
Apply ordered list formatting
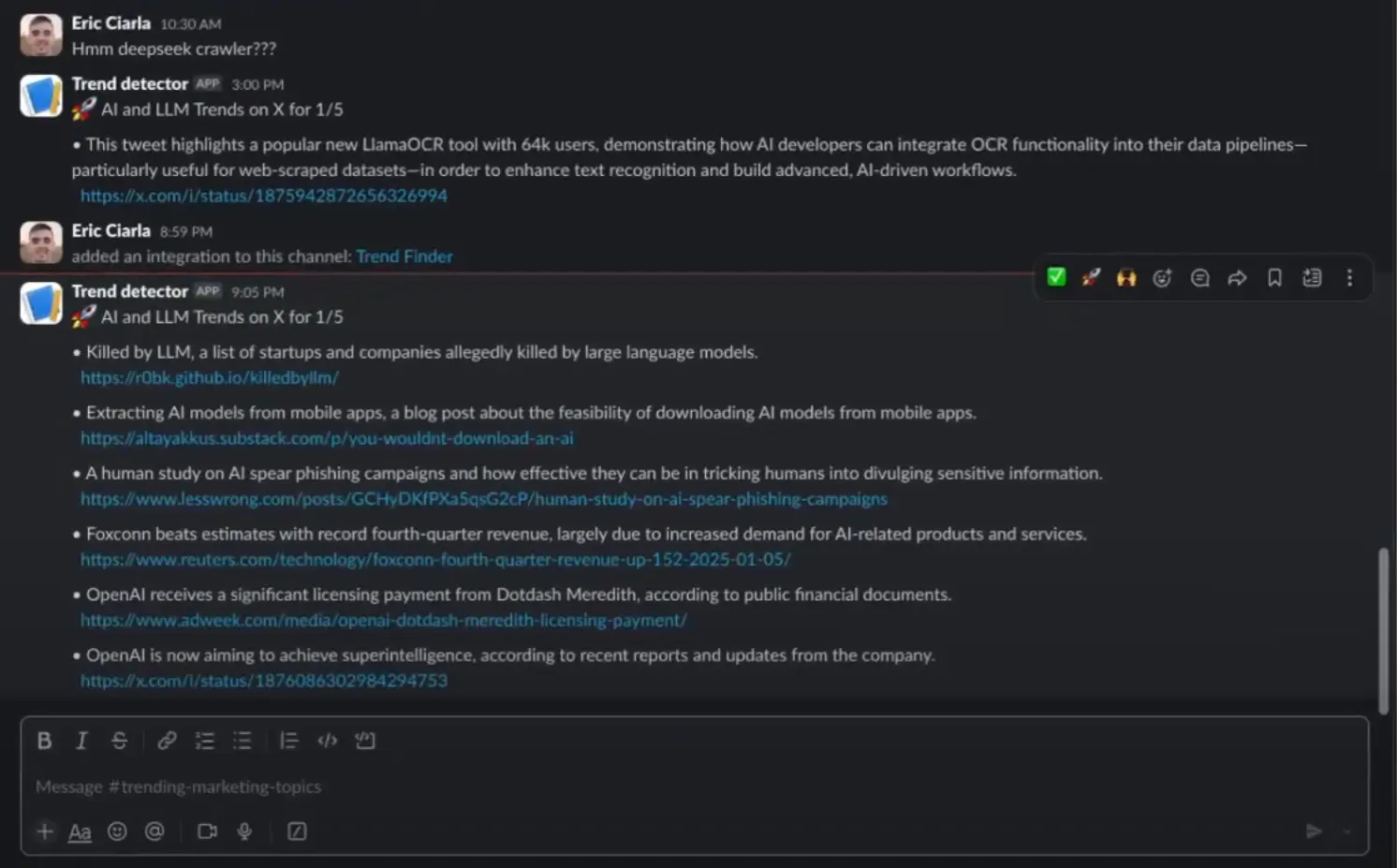(204, 740)
